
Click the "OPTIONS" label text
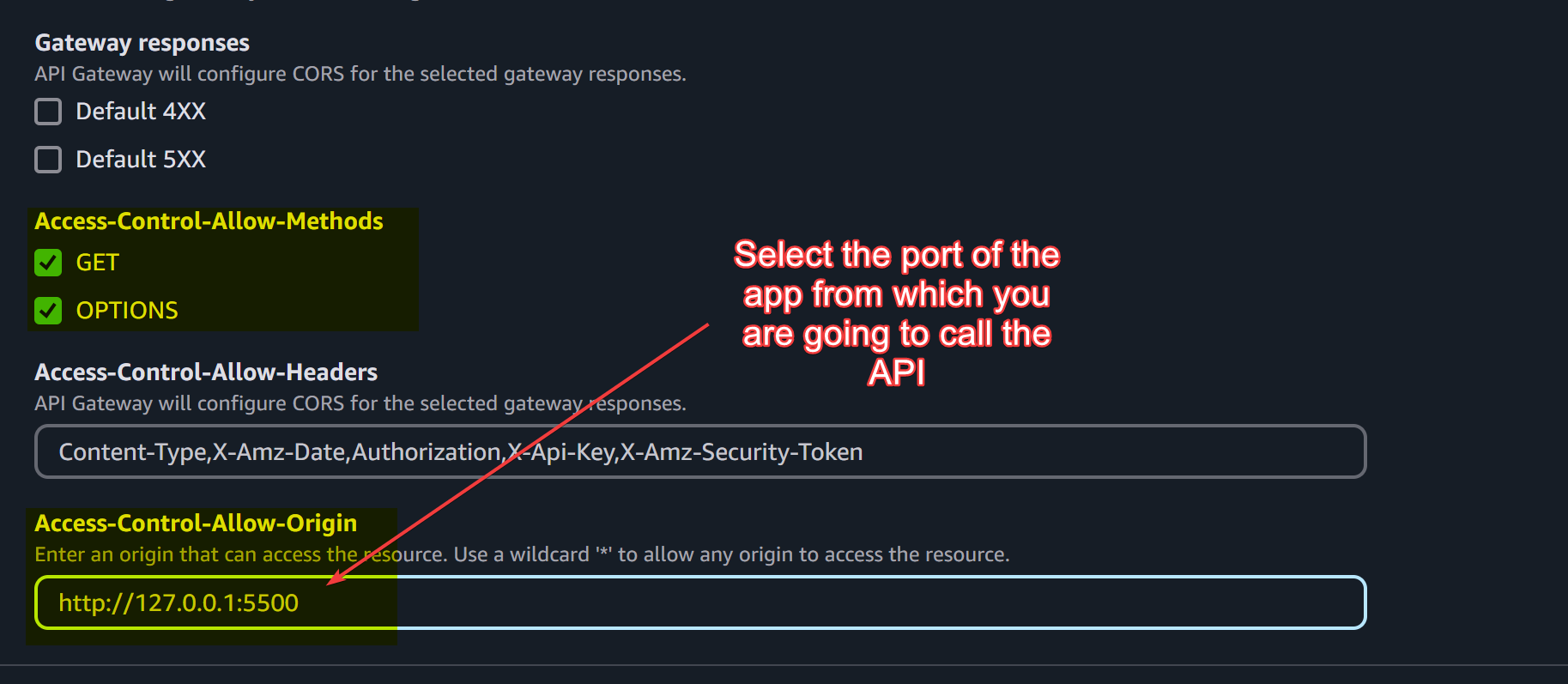point(127,311)
